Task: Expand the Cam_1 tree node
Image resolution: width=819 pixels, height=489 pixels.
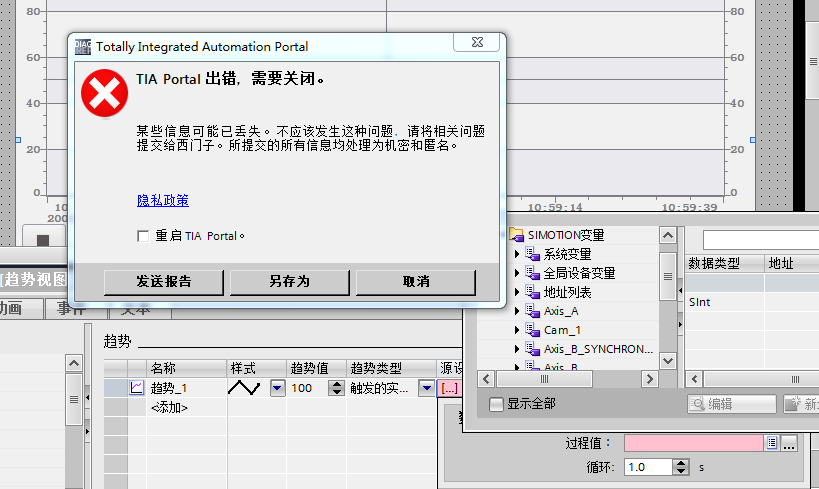Action: 517,330
